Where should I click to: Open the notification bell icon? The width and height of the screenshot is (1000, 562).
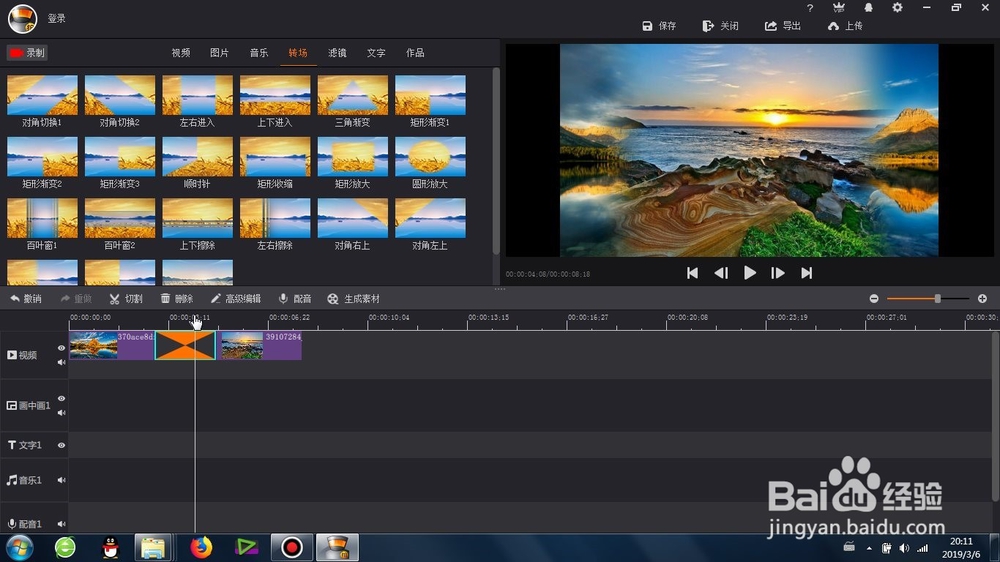click(x=868, y=8)
